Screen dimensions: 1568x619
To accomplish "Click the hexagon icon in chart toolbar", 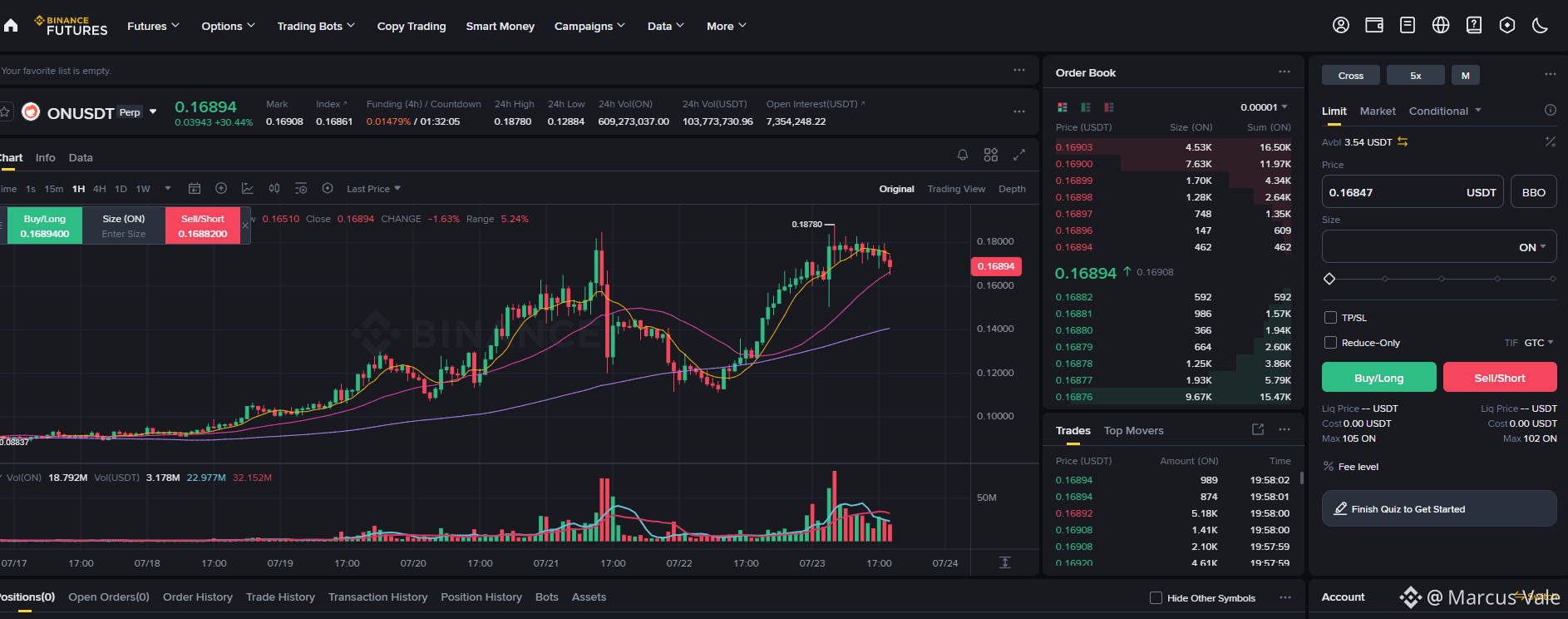I will coord(328,189).
